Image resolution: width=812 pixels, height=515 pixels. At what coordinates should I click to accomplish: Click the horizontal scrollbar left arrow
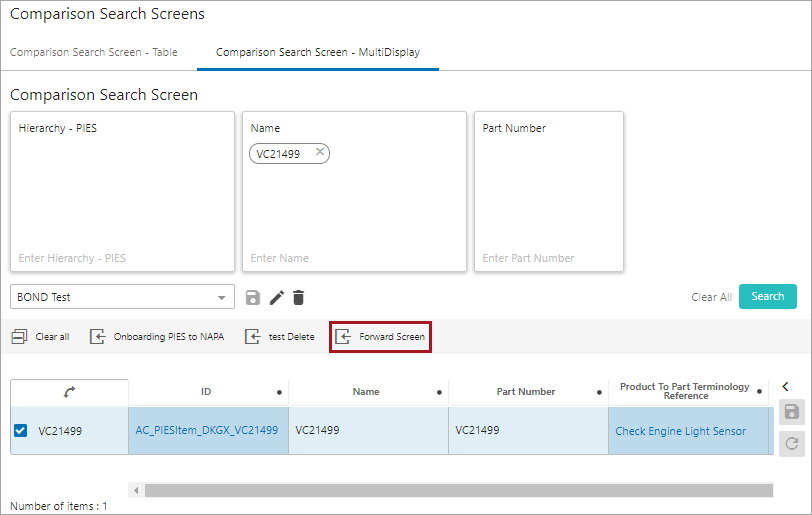(x=136, y=490)
